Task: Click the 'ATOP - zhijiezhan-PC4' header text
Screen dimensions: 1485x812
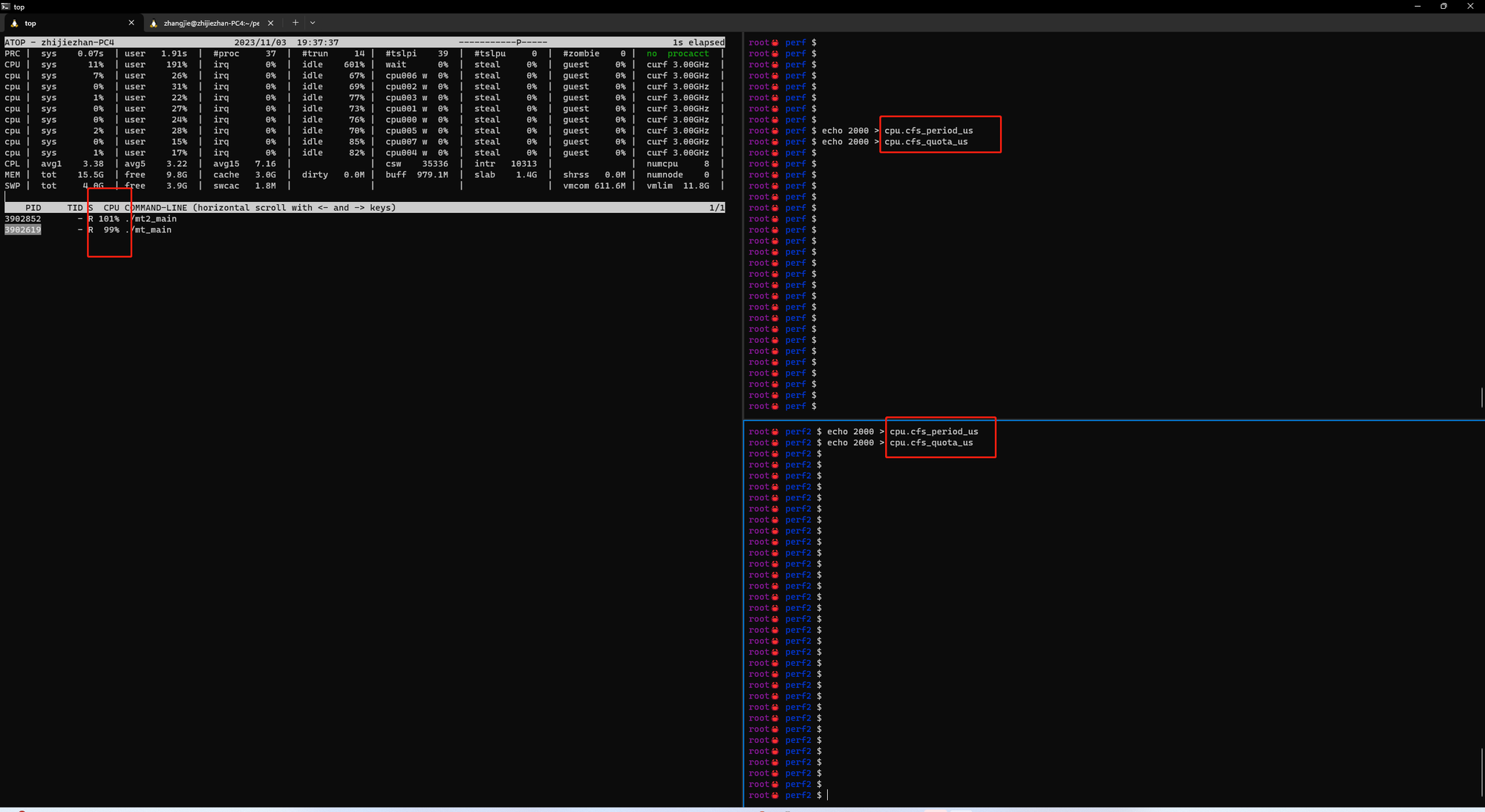Action: point(59,42)
